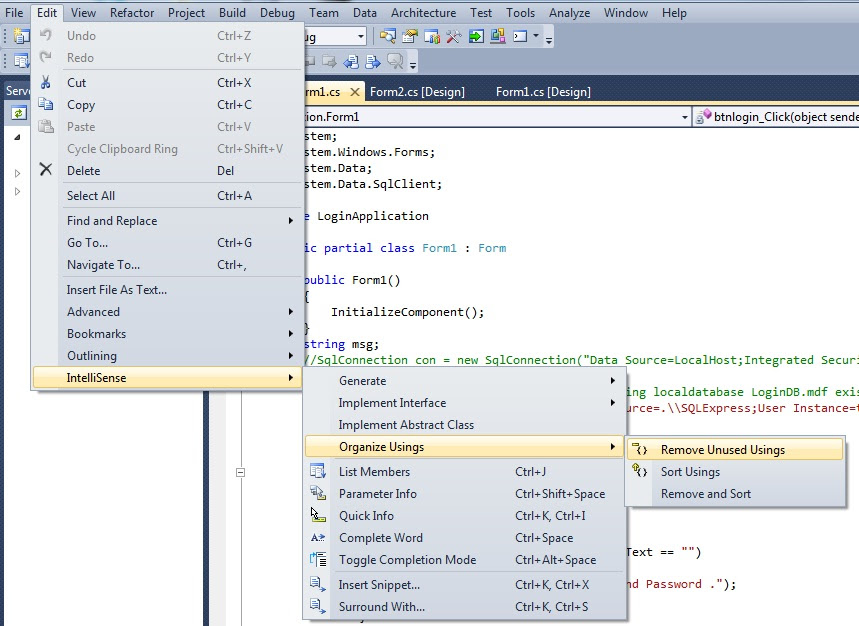Click the Surround With icon
This screenshot has height=626, width=859.
pos(318,606)
